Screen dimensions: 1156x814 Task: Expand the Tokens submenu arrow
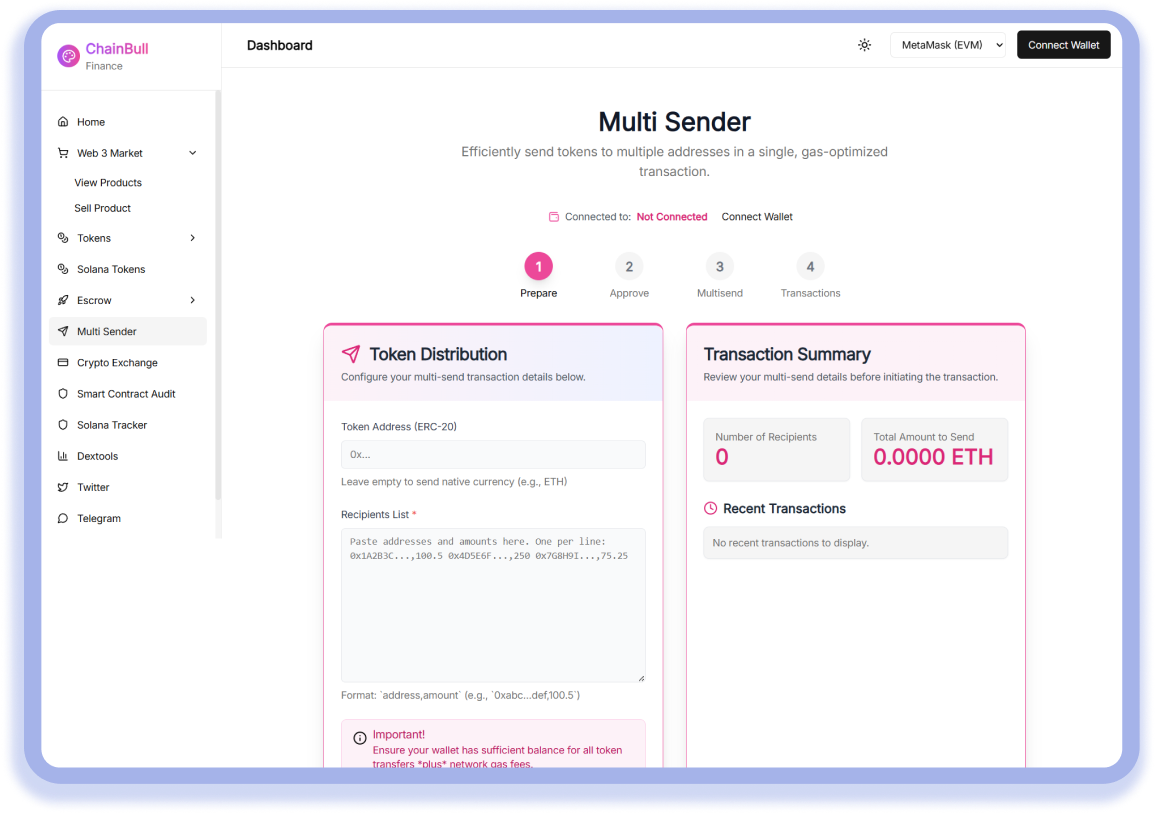(193, 238)
